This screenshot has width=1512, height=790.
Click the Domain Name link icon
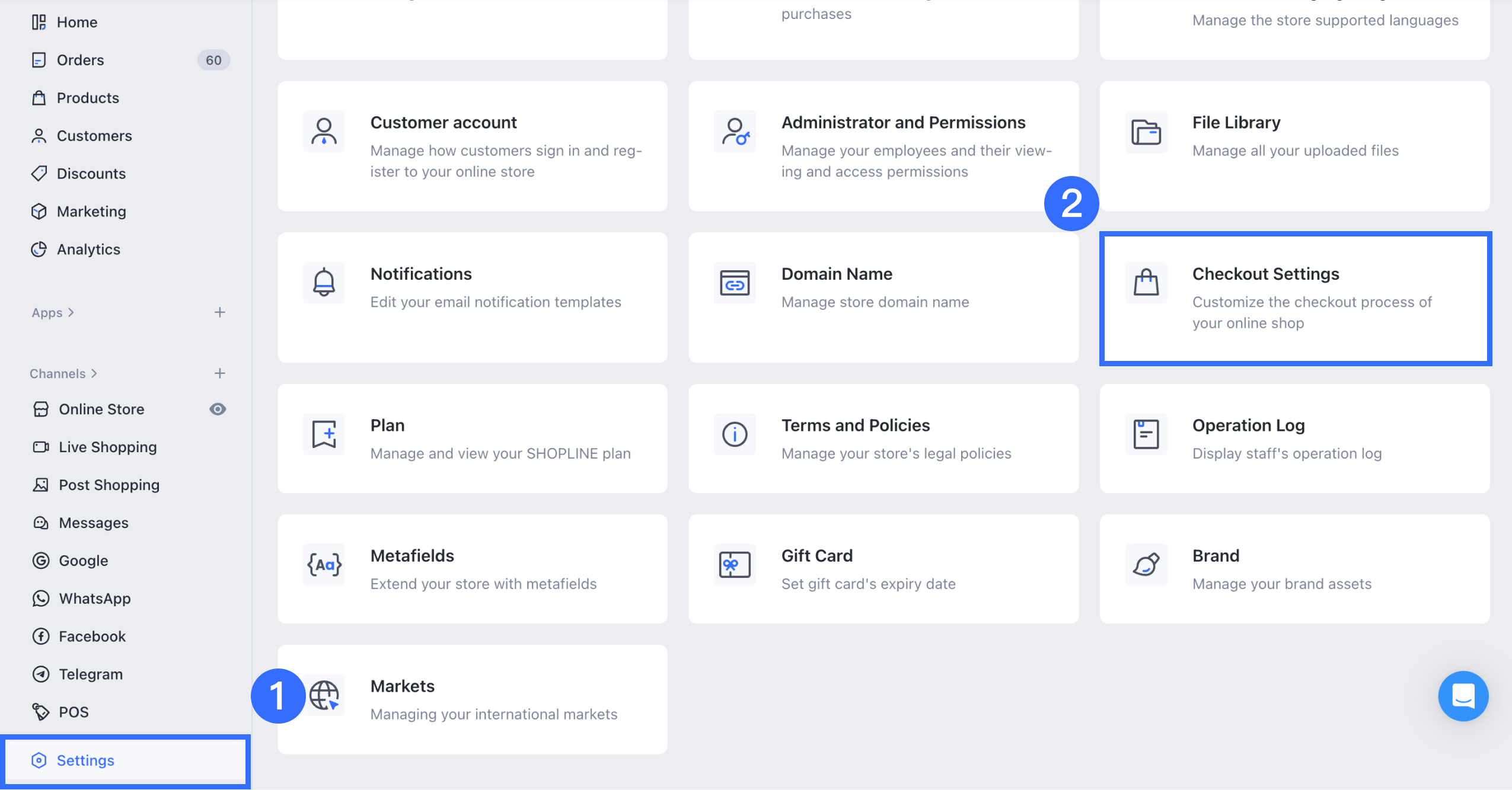[735, 283]
